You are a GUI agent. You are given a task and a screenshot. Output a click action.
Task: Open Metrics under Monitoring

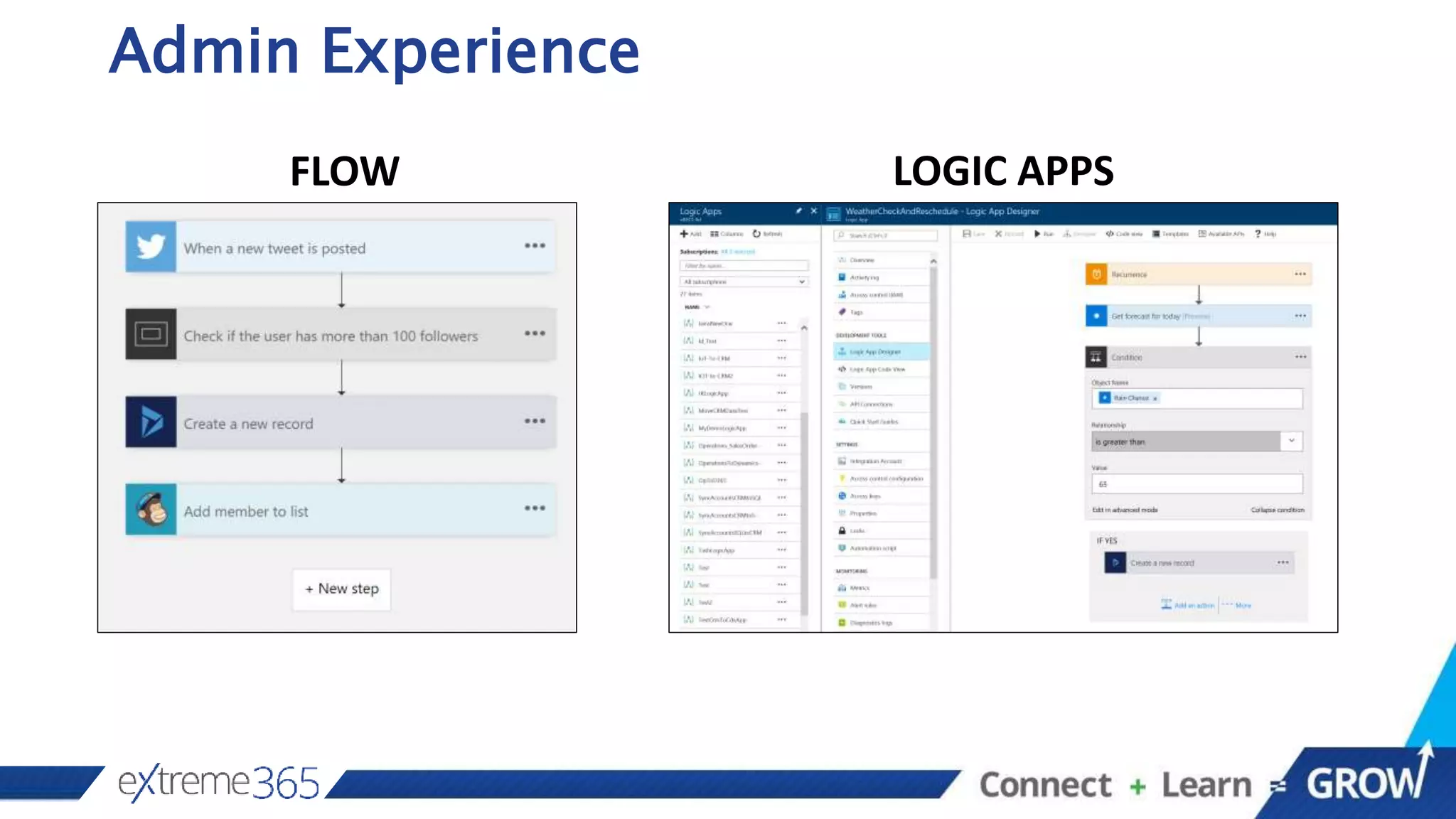882,588
